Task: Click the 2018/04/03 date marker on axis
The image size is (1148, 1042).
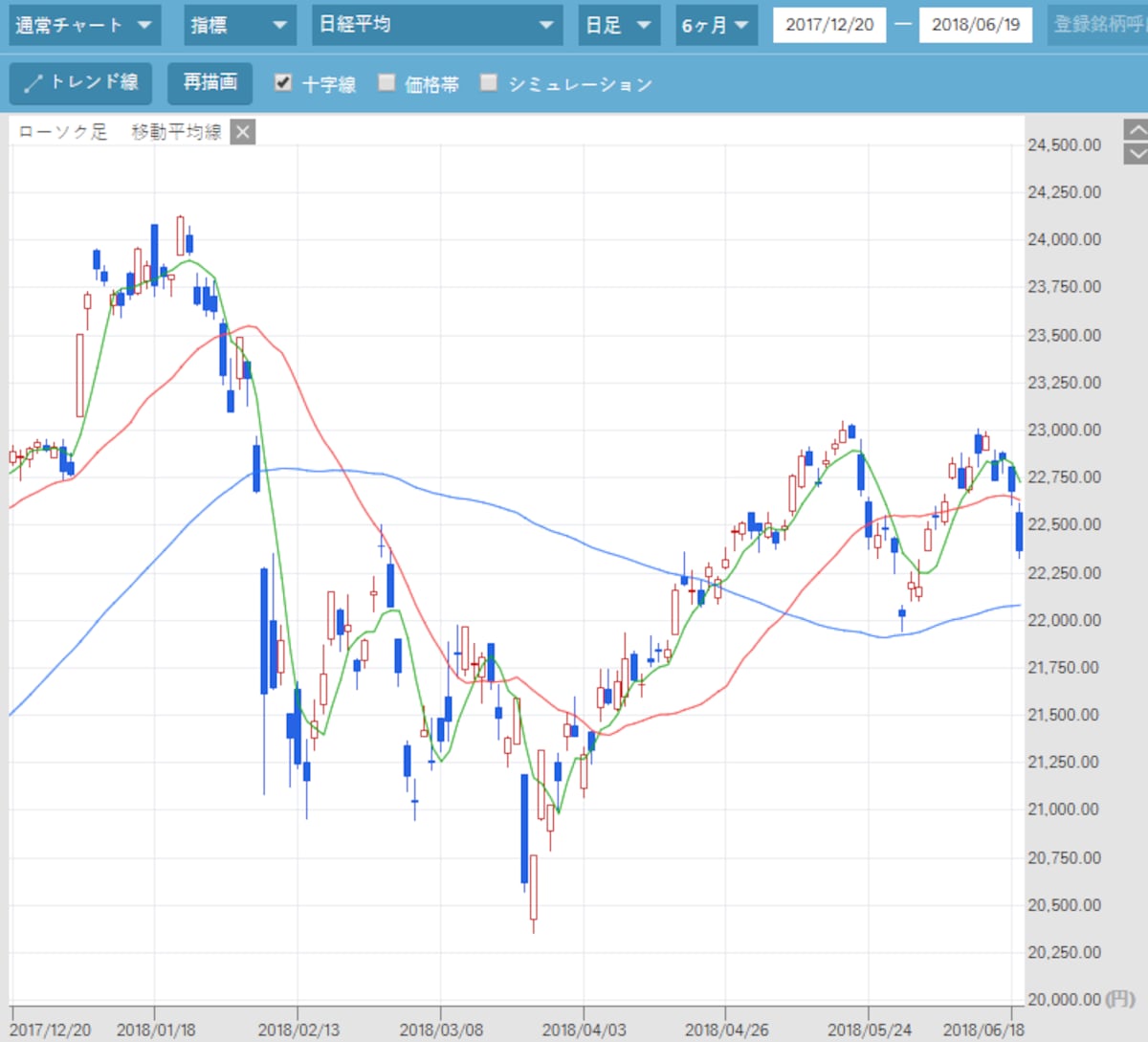Action: point(583,1031)
